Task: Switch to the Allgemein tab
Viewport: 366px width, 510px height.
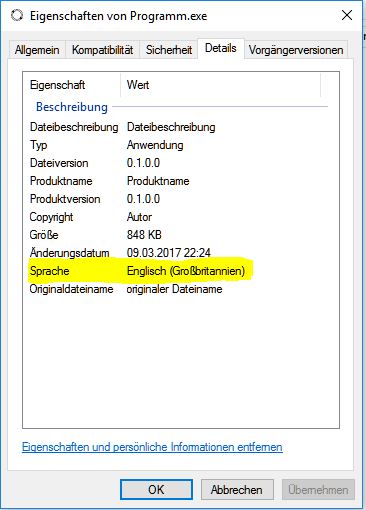Action: (x=37, y=50)
